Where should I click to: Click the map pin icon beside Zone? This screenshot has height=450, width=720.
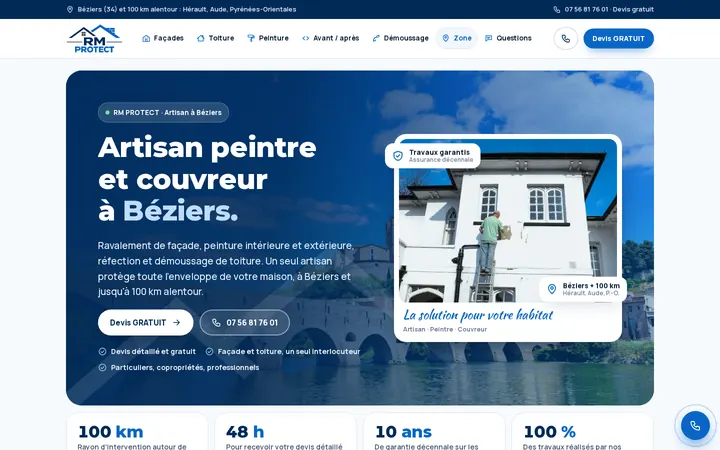pos(445,39)
